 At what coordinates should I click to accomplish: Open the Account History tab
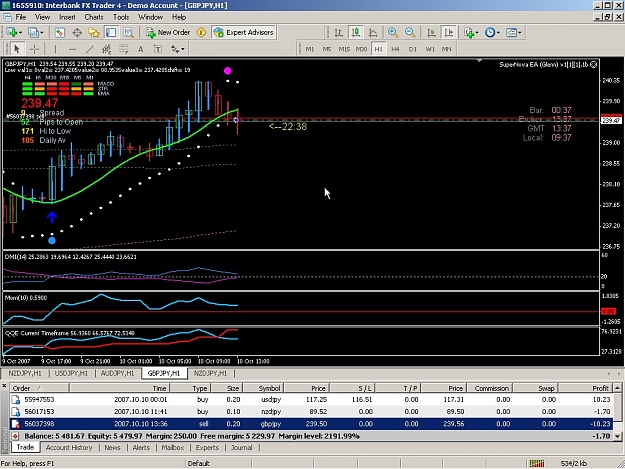pos(69,447)
